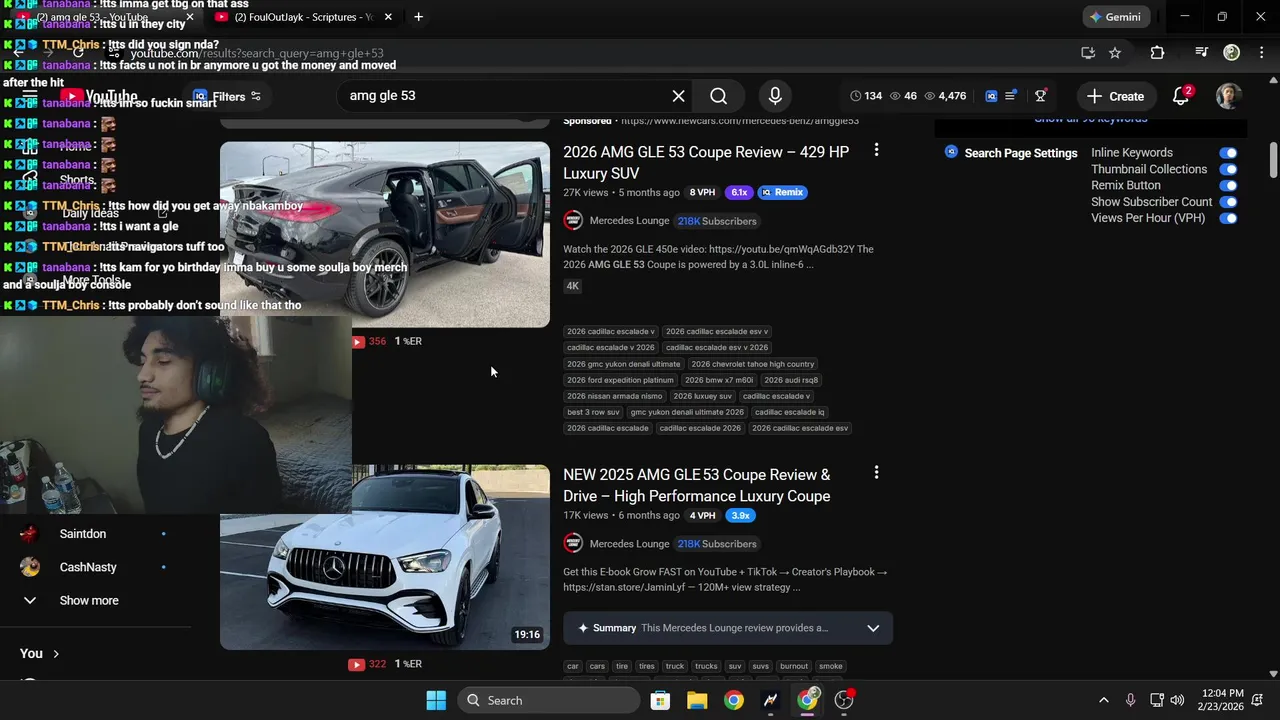Click the '2026 bmw x7 m60i' keyword tag
This screenshot has height=720, width=1280.
719,380
